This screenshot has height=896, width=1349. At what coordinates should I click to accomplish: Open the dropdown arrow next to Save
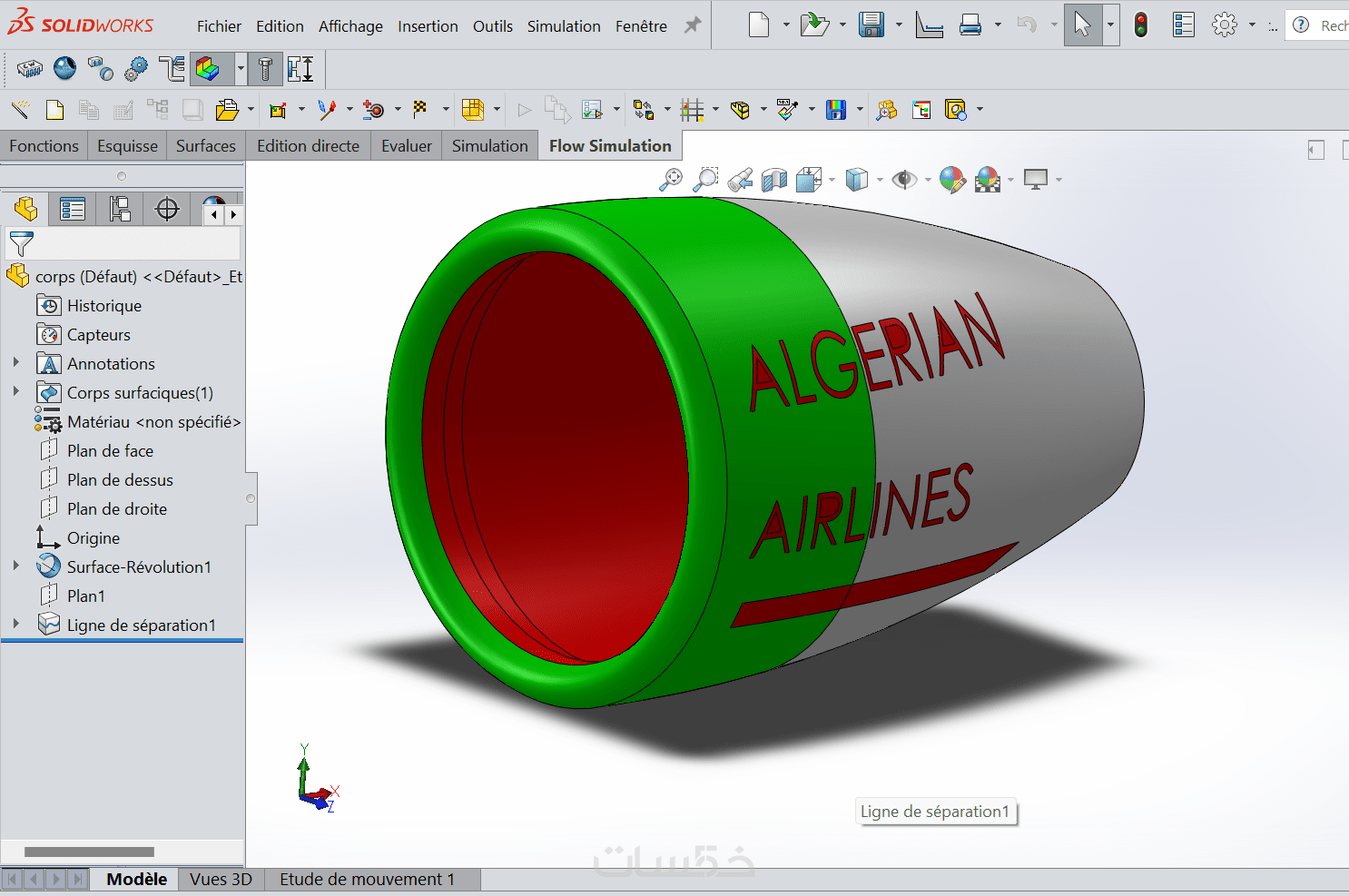[899, 25]
